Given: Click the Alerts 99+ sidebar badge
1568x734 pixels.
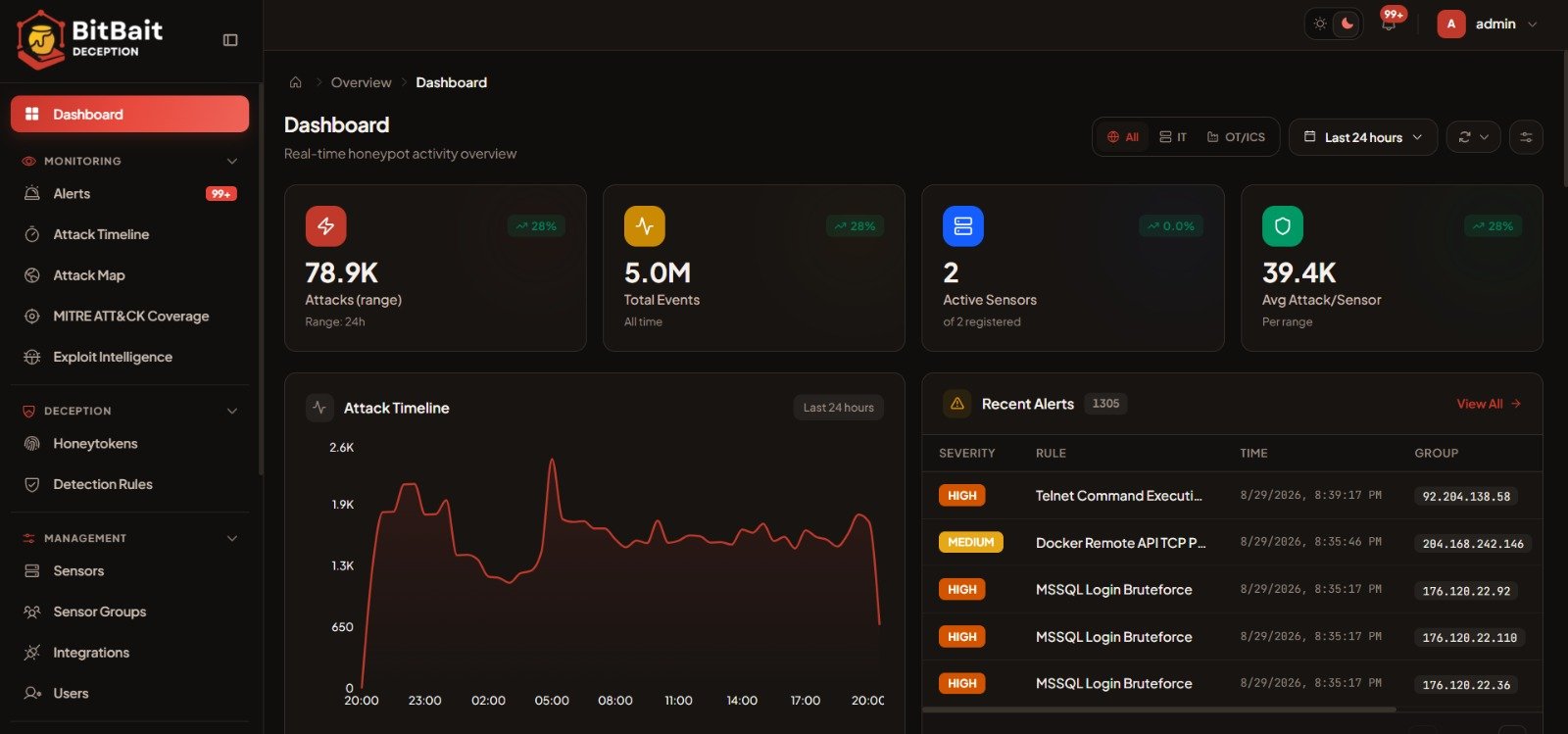Looking at the screenshot, I should tap(221, 194).
